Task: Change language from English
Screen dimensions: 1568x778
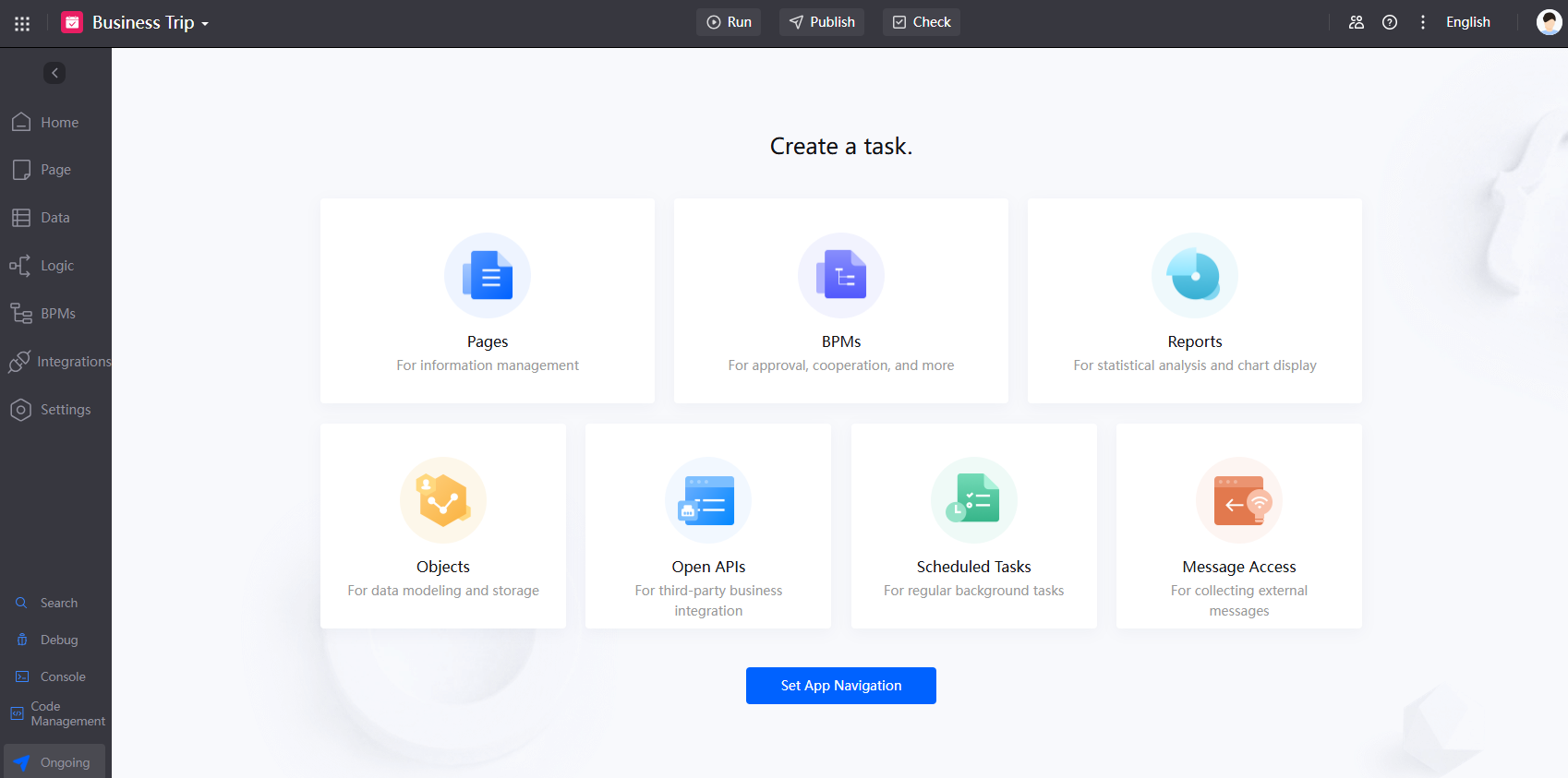Action: coord(1467,22)
